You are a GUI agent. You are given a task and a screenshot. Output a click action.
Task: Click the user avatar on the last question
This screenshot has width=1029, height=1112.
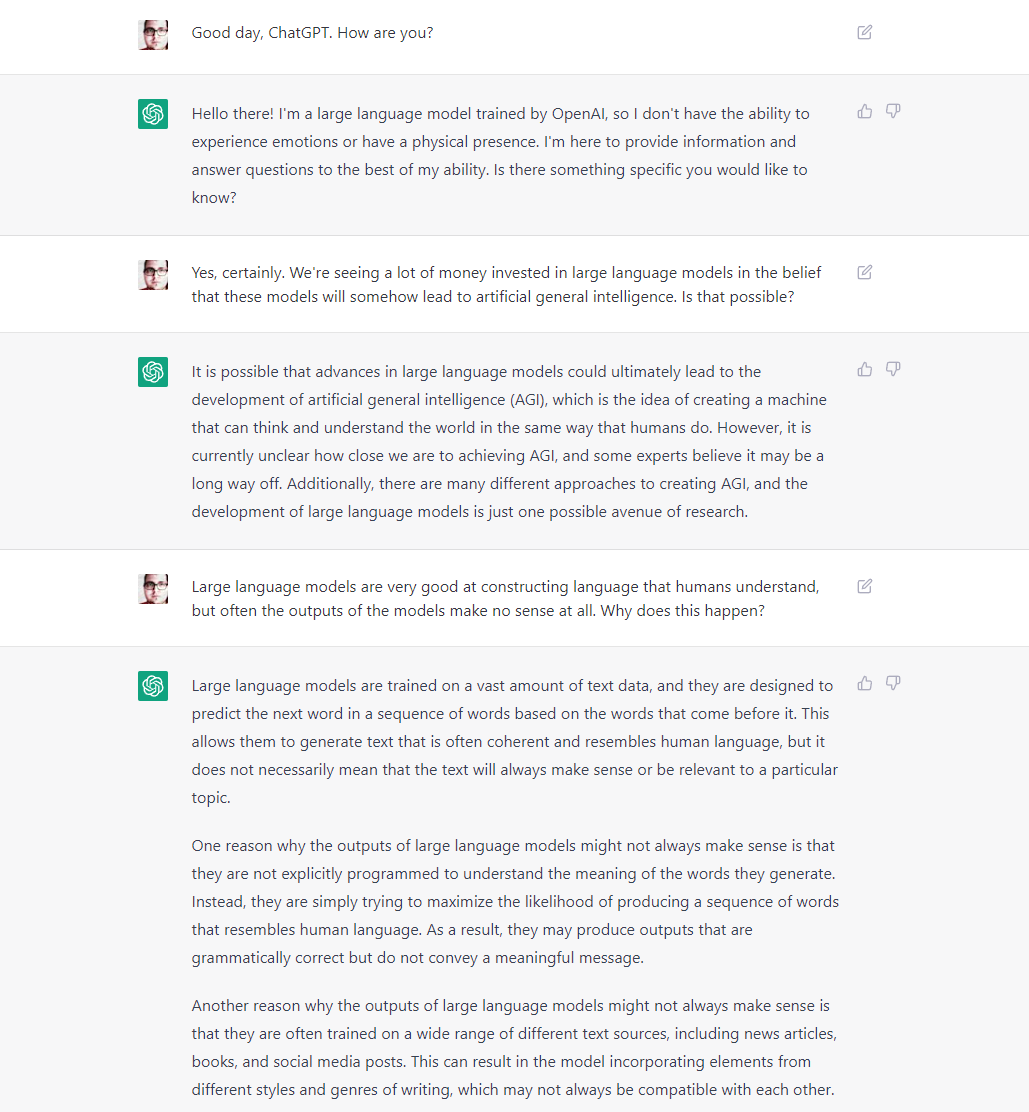pyautogui.click(x=153, y=589)
